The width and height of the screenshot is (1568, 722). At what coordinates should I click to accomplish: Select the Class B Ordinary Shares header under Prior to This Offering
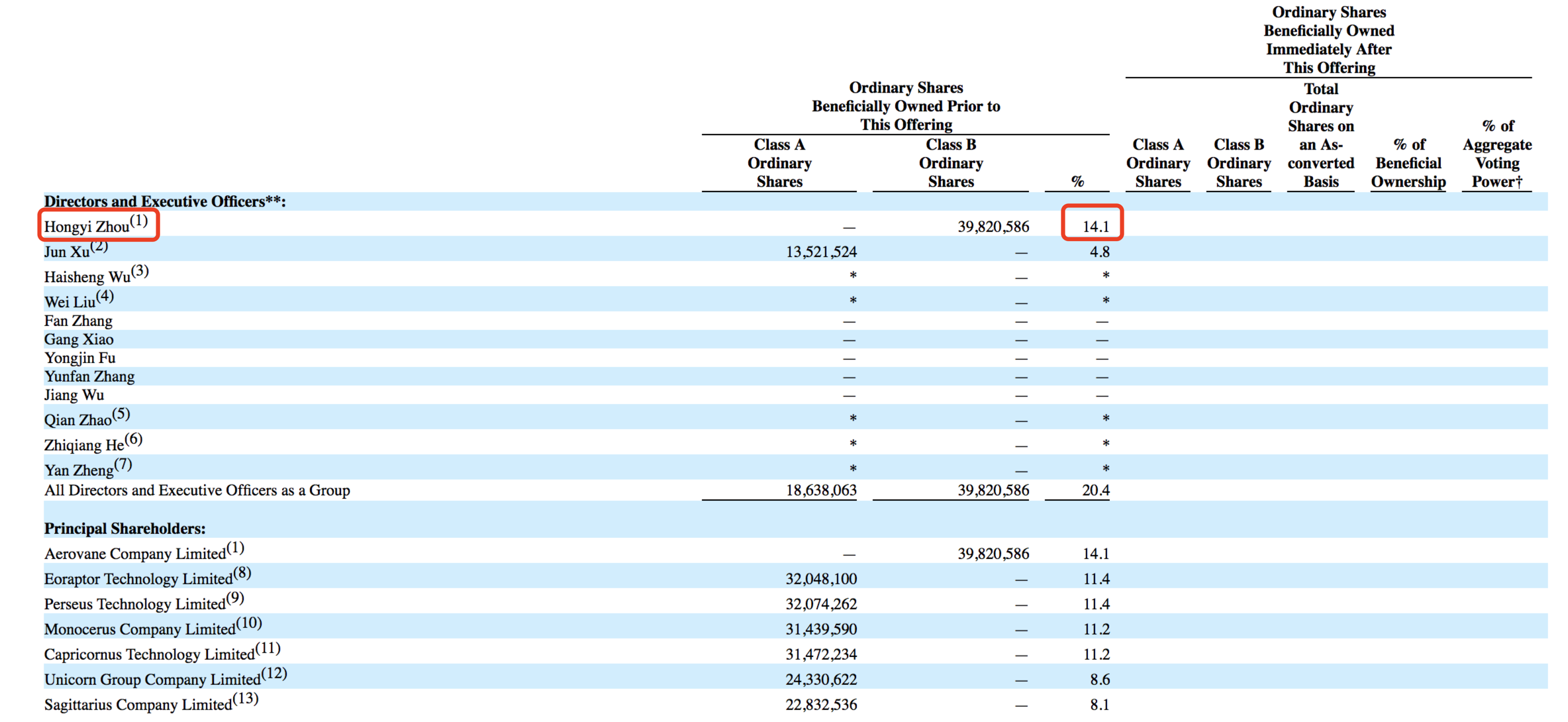click(951, 163)
